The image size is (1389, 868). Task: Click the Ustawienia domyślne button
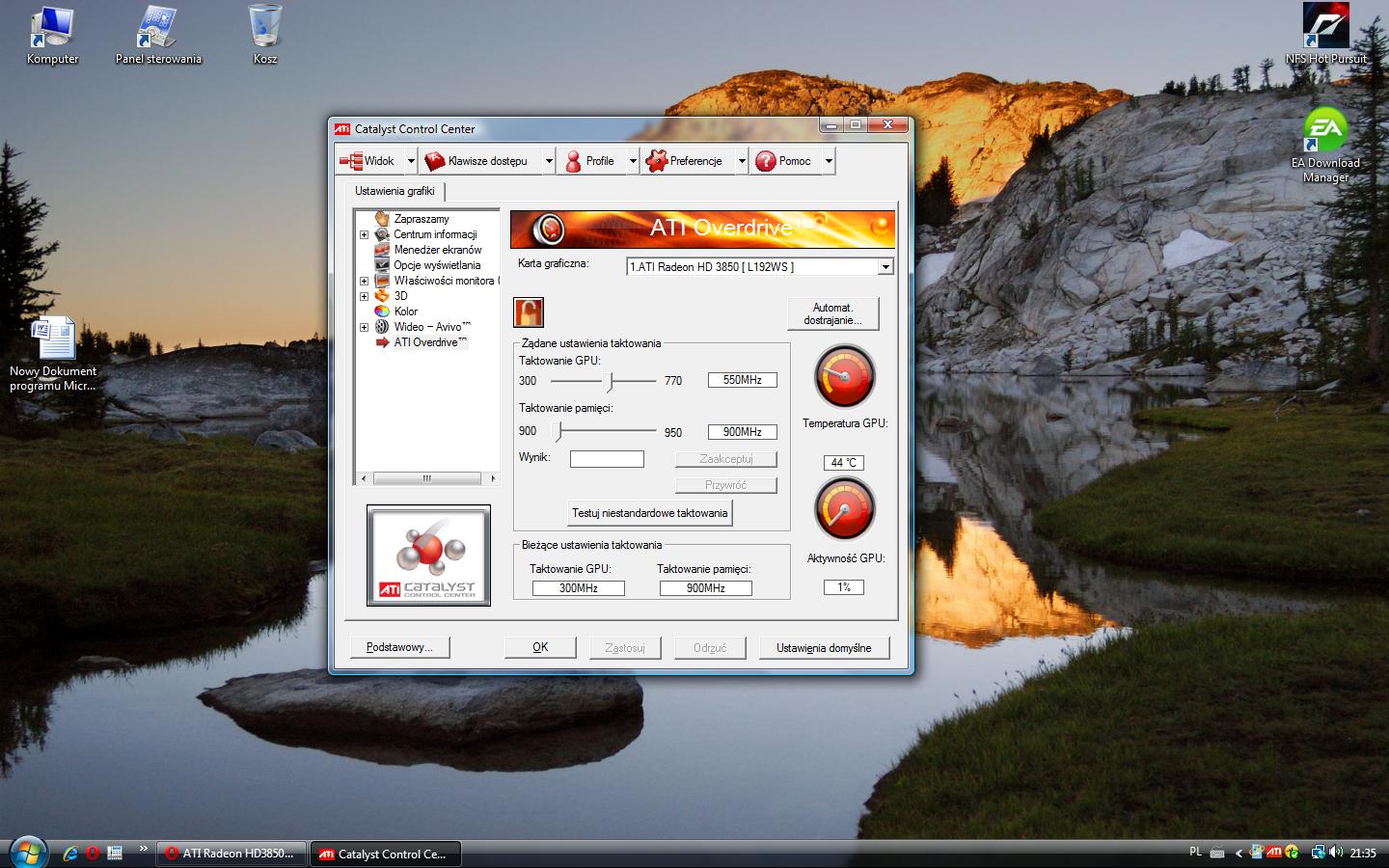coord(824,647)
